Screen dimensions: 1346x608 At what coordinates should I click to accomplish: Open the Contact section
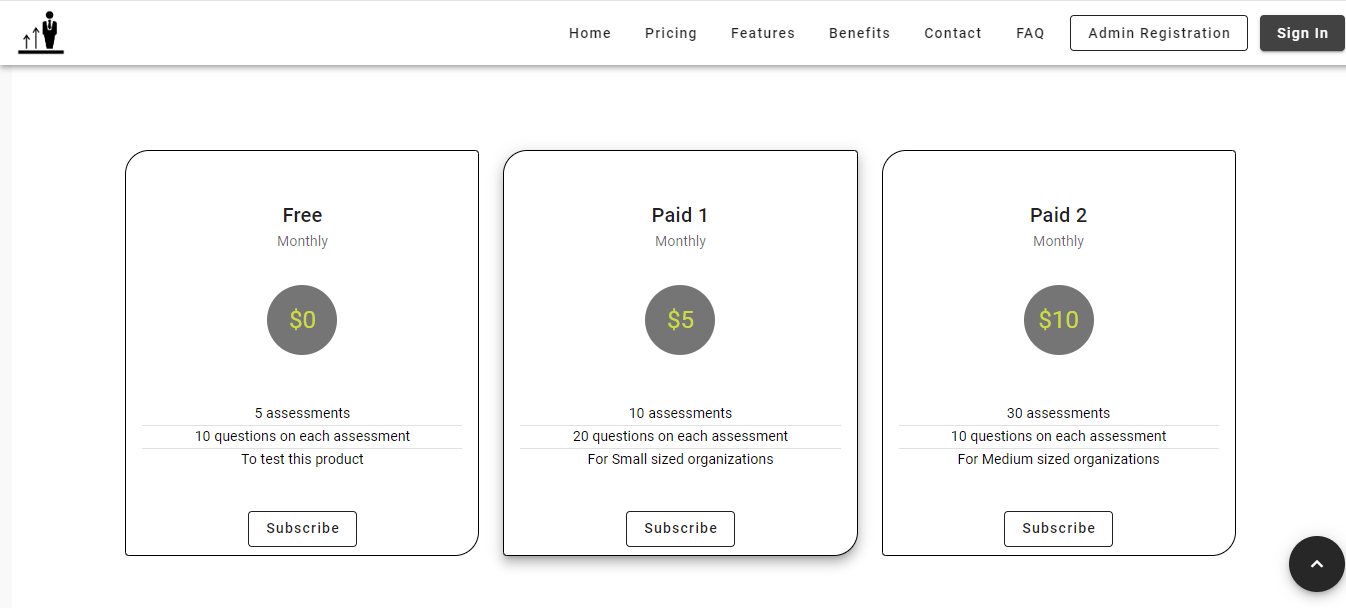point(952,32)
